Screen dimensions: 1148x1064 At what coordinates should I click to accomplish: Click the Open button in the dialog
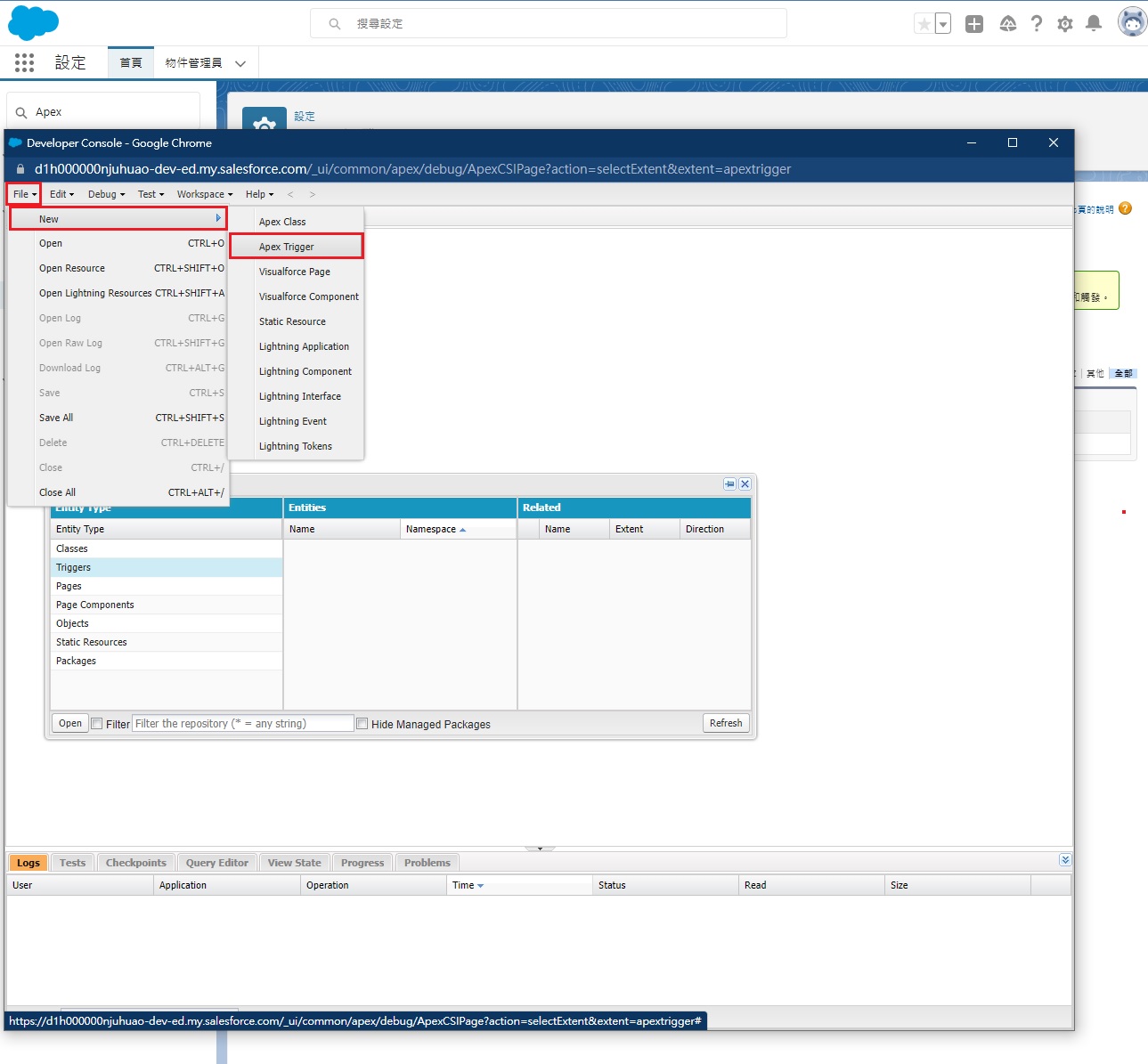coord(70,723)
